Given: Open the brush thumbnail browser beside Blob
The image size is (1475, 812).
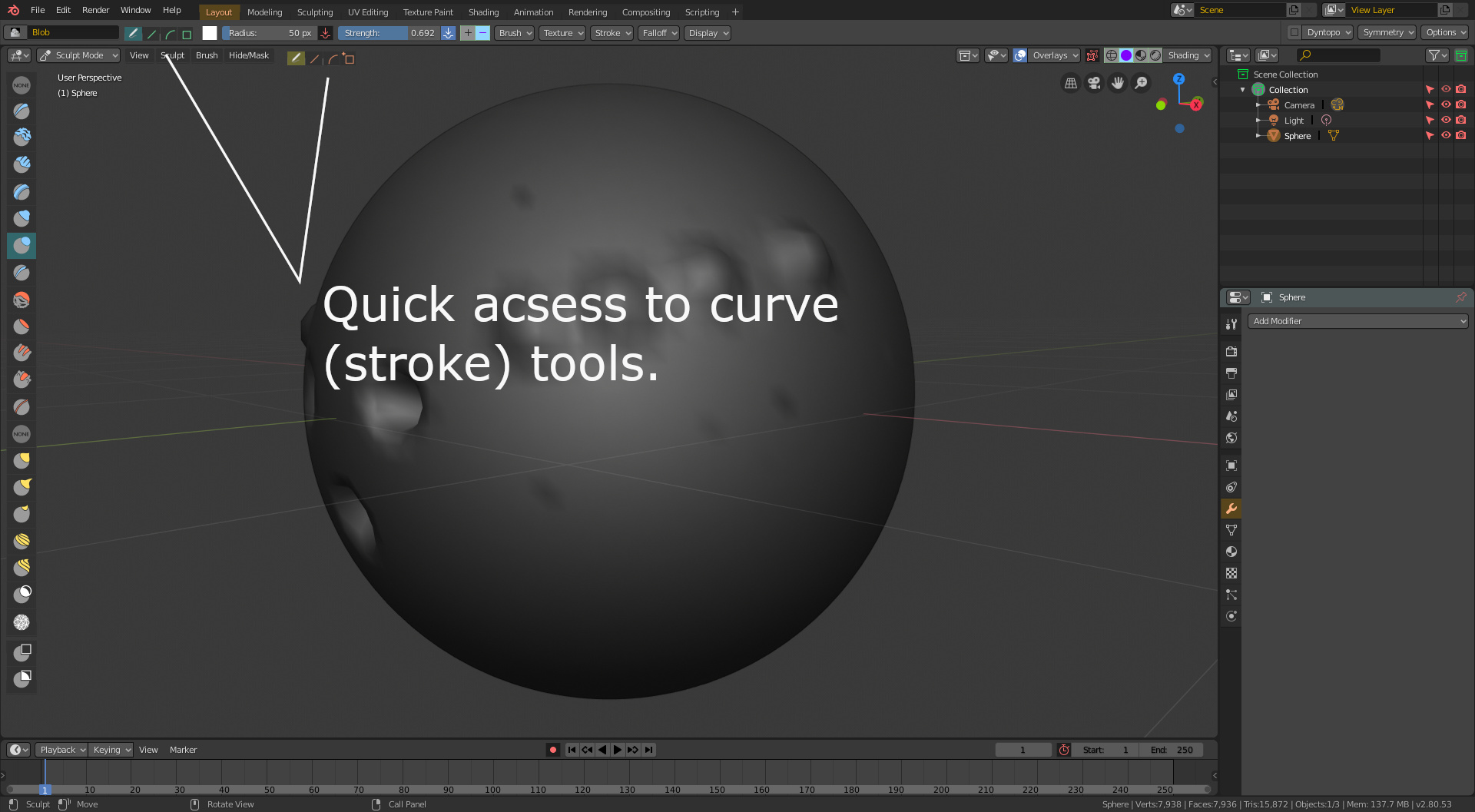Looking at the screenshot, I should point(15,32).
